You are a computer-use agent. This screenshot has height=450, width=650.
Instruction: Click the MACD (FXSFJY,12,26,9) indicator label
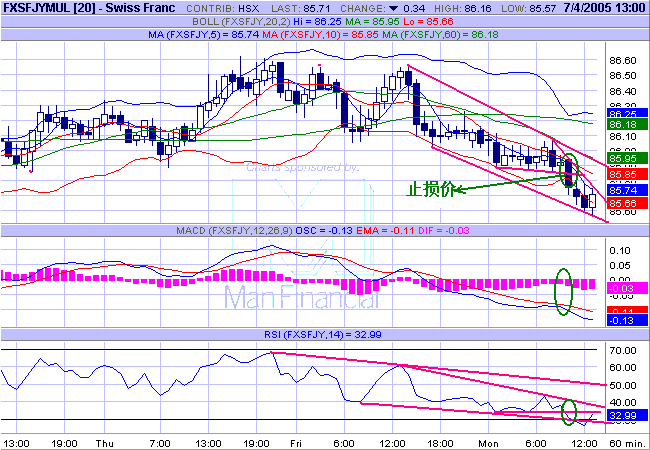234,231
